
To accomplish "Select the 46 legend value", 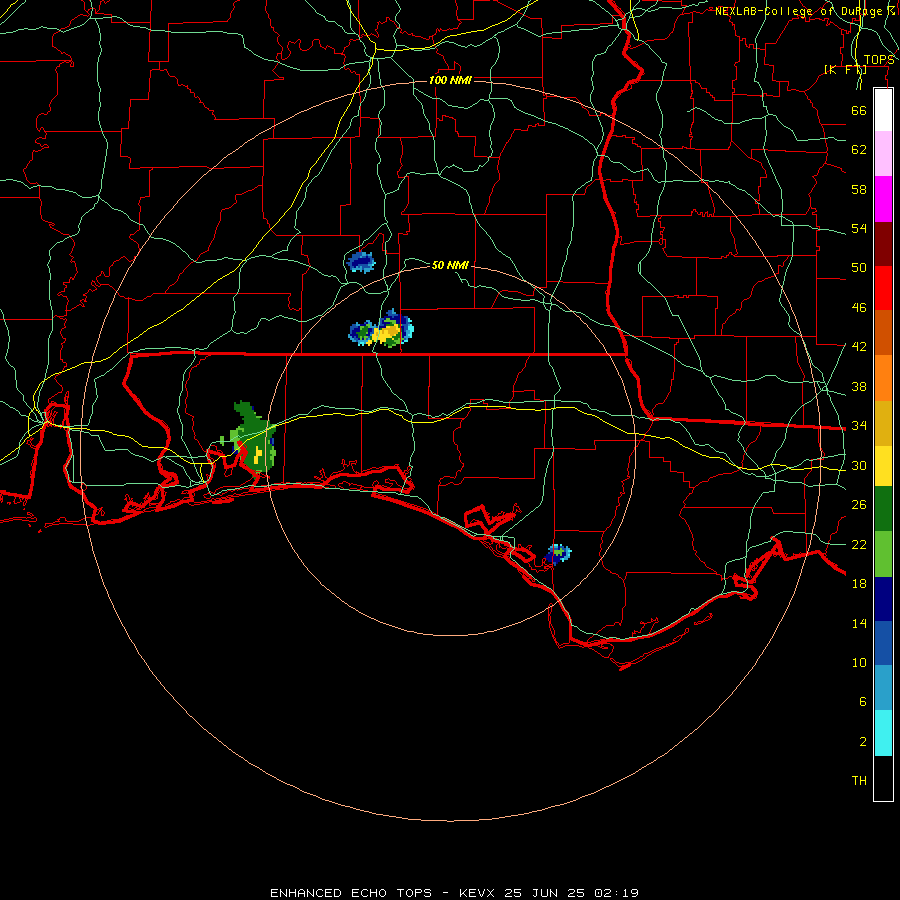I will pyautogui.click(x=859, y=308).
